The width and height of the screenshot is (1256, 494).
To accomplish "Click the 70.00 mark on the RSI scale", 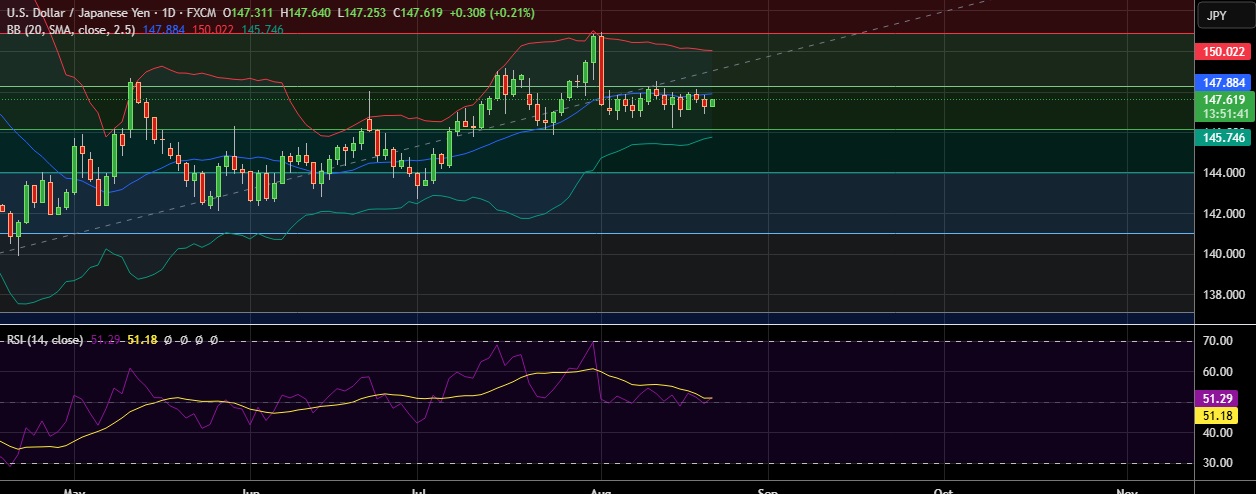I will (x=1216, y=341).
